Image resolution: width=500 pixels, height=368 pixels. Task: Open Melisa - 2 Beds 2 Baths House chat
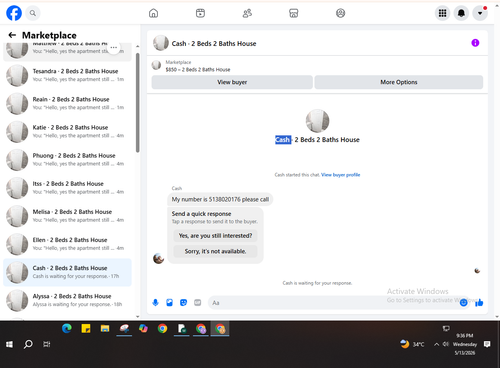coord(67,216)
